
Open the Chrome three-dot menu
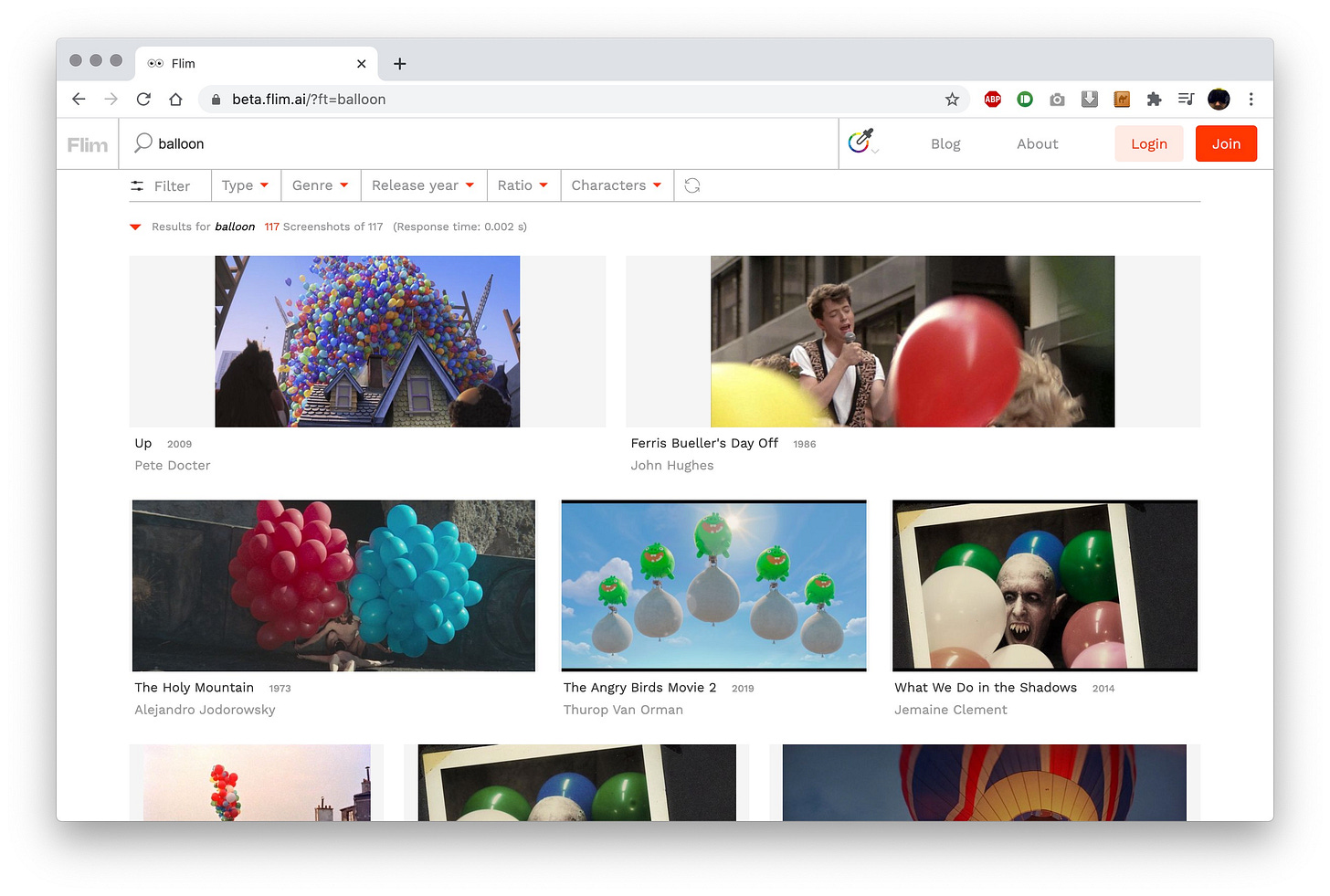point(1251,100)
